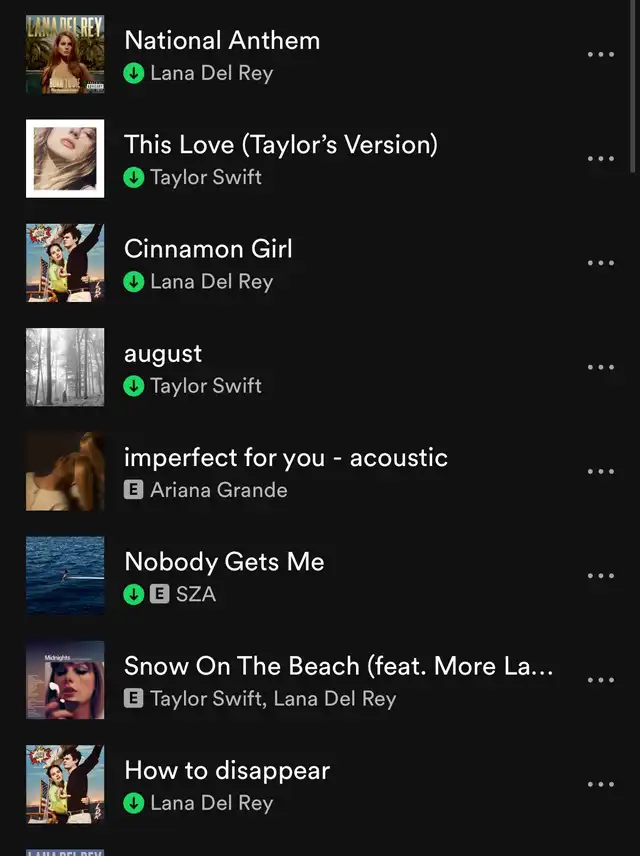Screen dimensions: 640x856
Task: Open more options for National Anthem
Action: pyautogui.click(x=600, y=55)
